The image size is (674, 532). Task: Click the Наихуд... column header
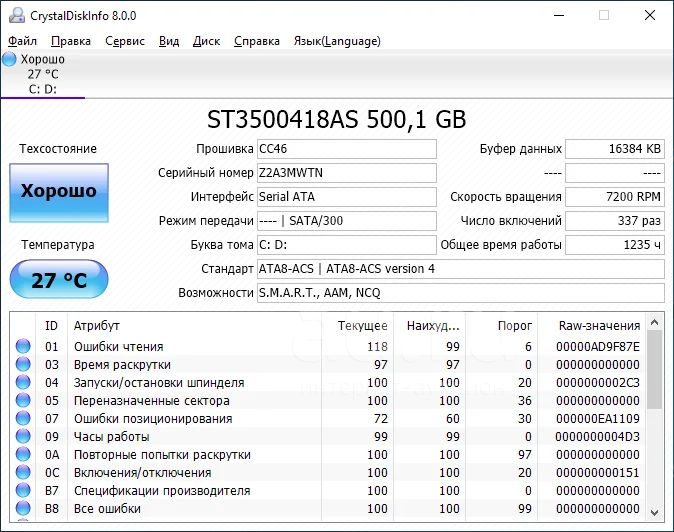pos(429,326)
